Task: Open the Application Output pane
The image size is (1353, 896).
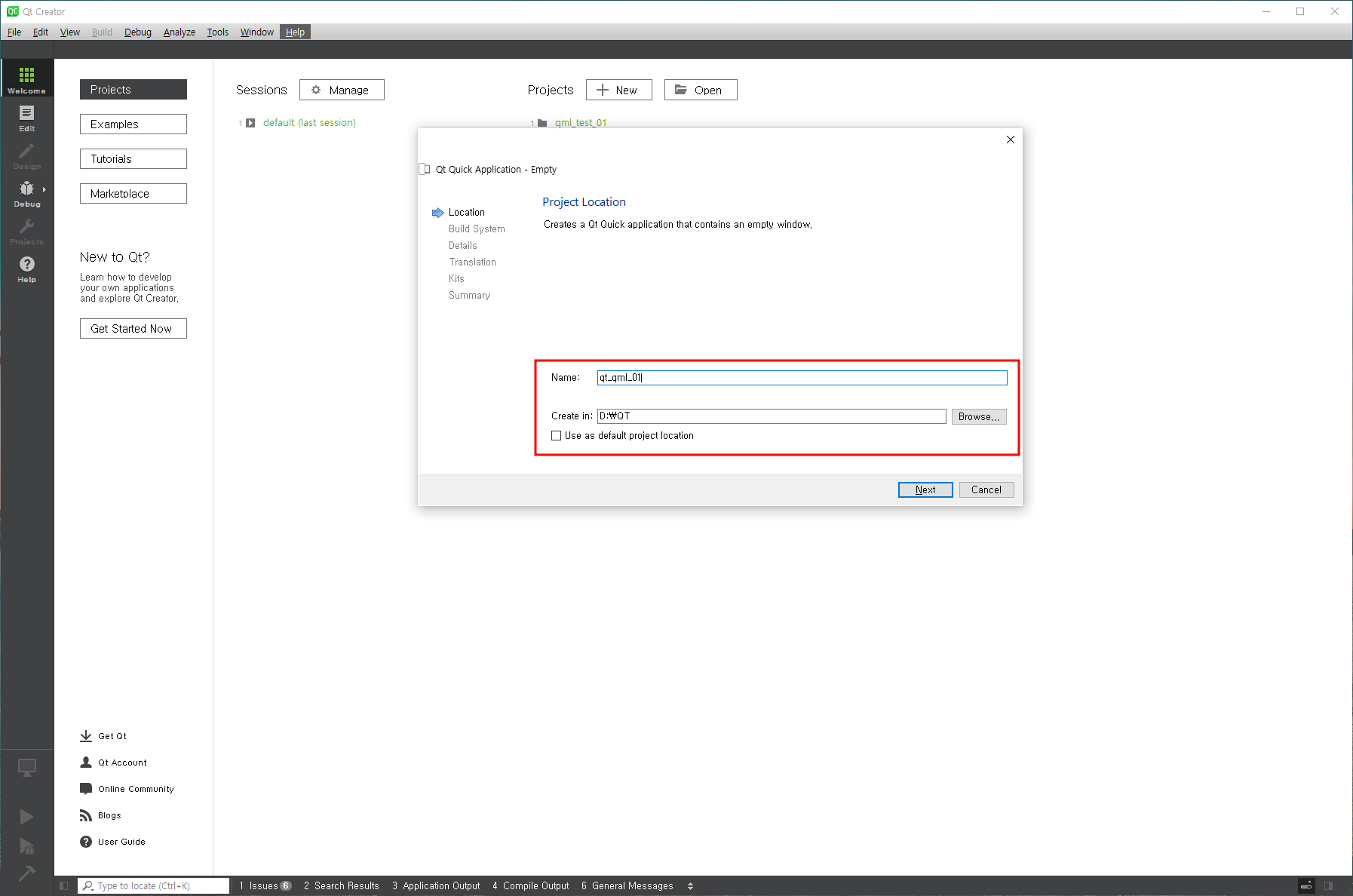Action: click(436, 885)
